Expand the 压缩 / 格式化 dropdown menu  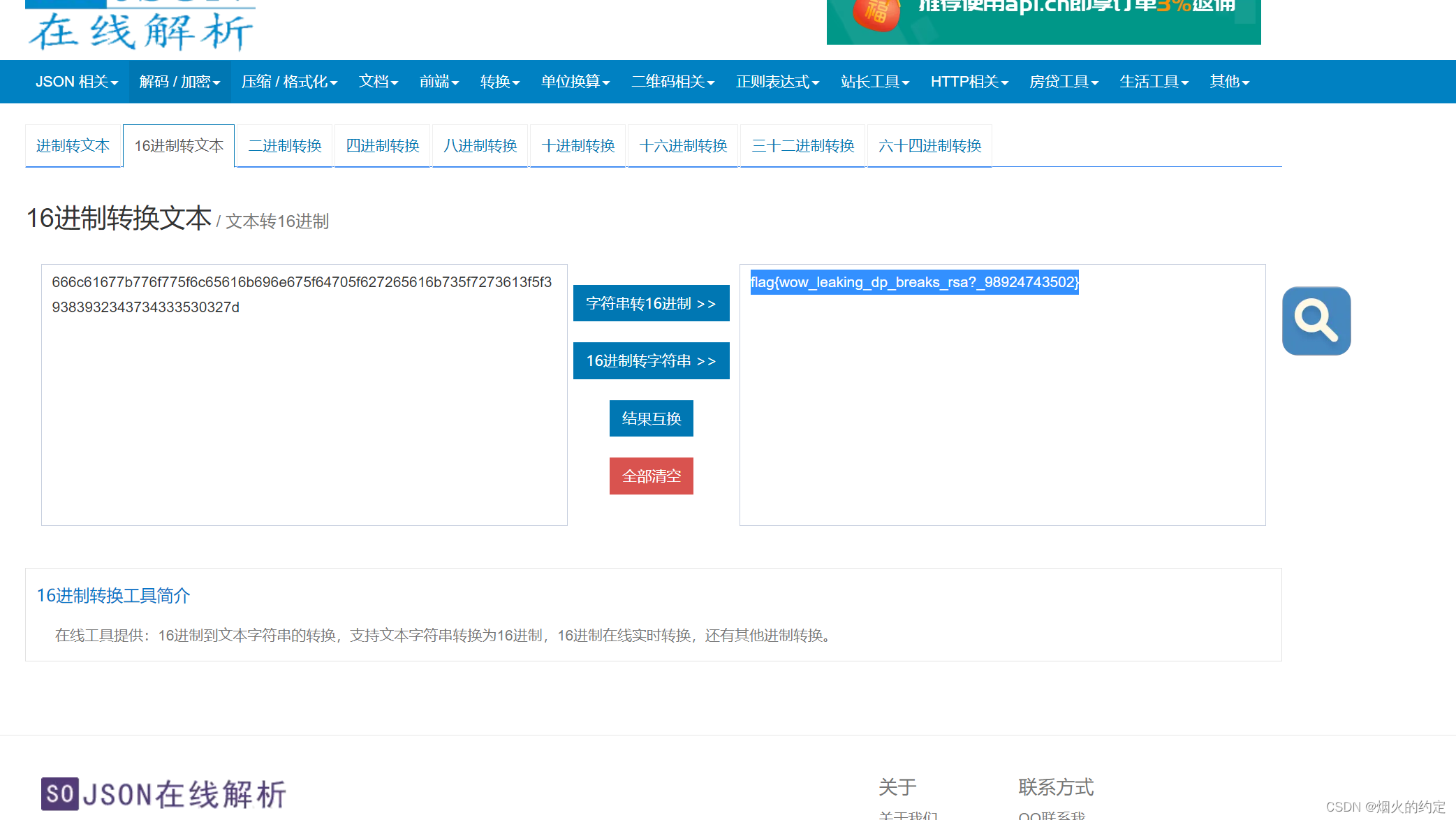[x=290, y=82]
